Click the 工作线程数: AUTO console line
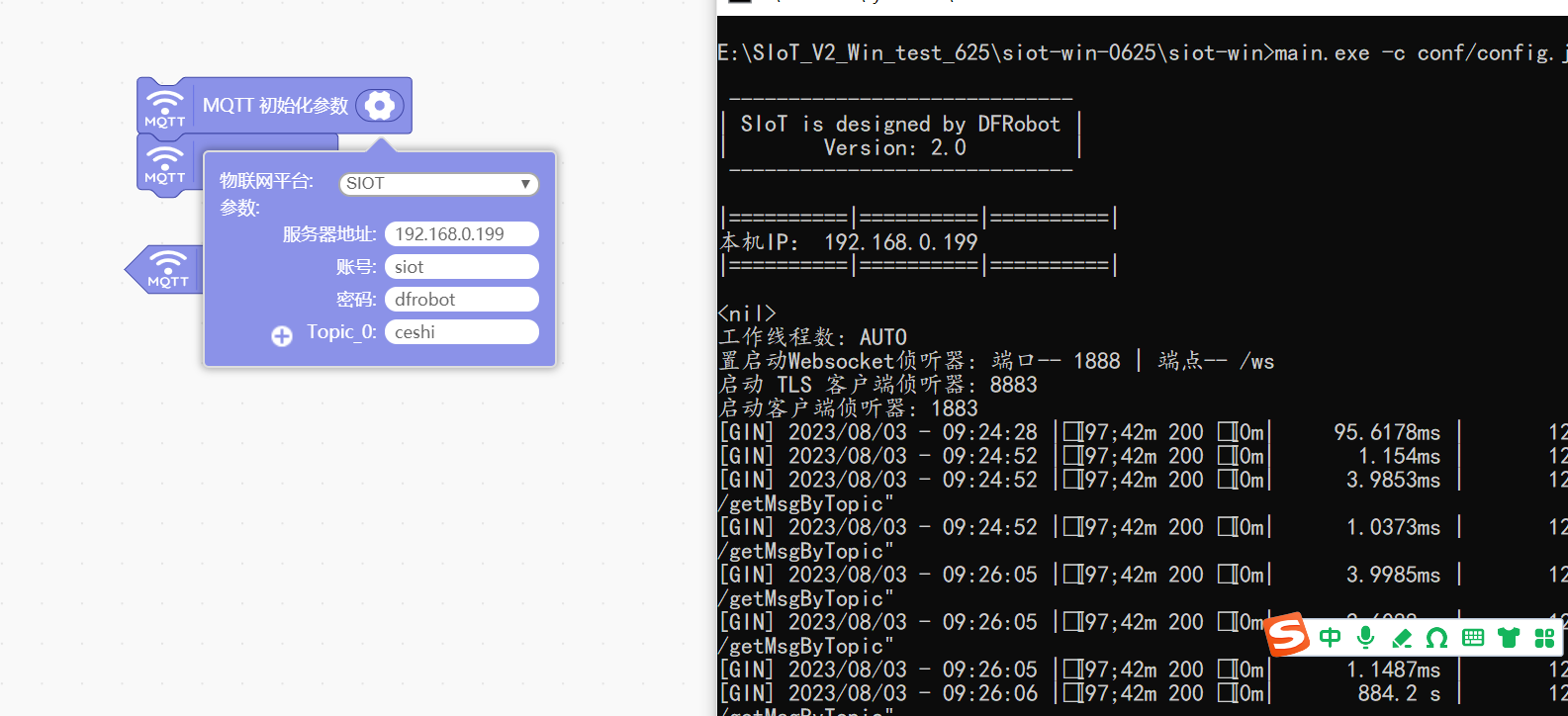 tap(813, 337)
